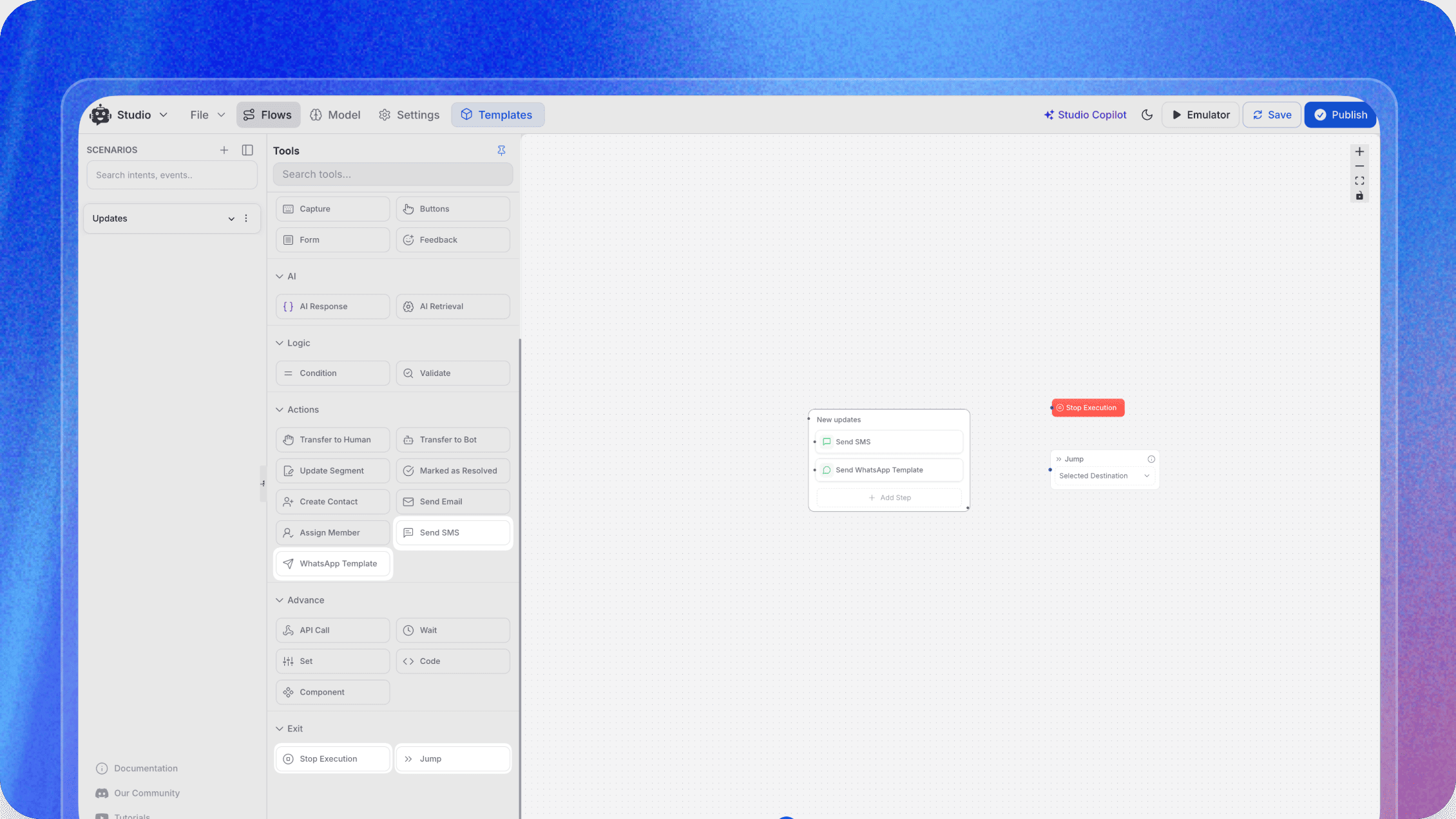Viewport: 1456px width, 819px height.
Task: Open the Documentation link
Action: tap(146, 768)
